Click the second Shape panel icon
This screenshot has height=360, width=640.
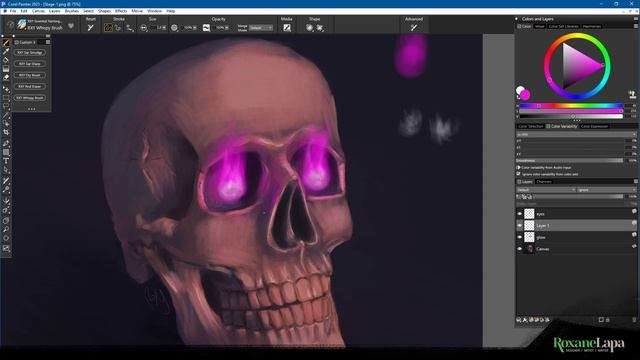point(320,28)
